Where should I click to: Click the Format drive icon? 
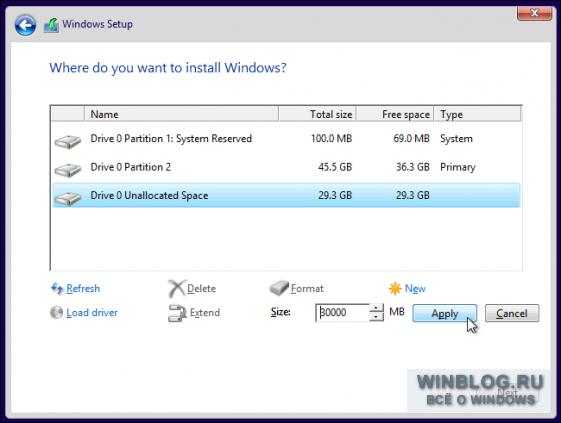click(279, 288)
